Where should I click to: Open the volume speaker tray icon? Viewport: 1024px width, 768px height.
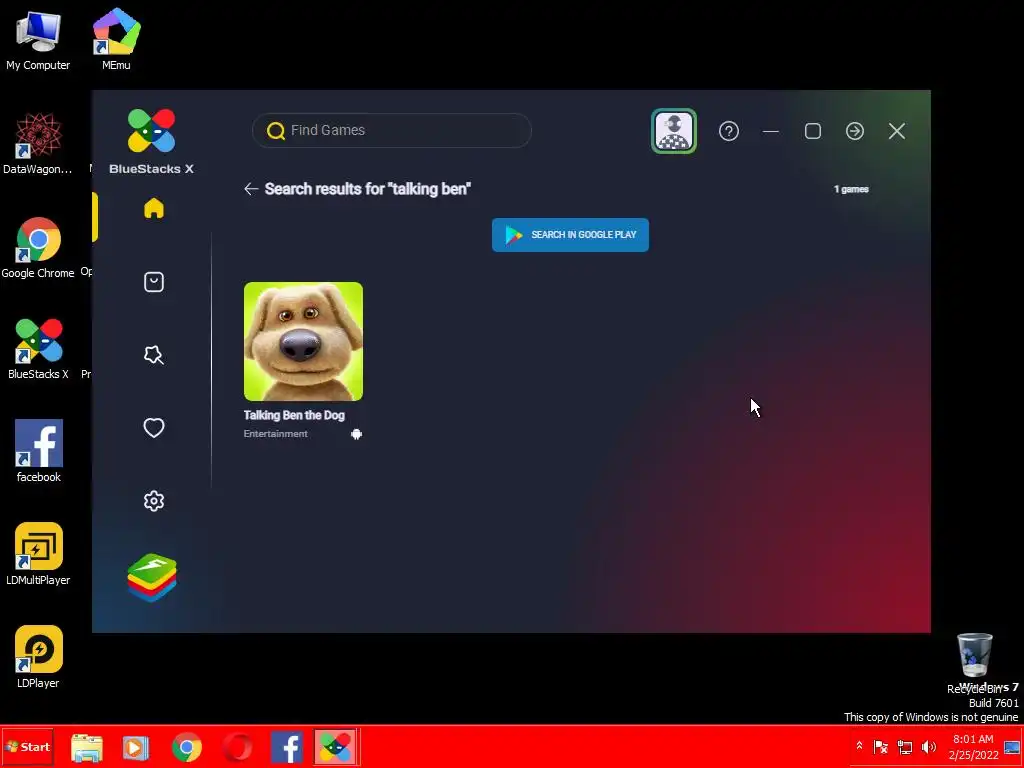tap(928, 746)
